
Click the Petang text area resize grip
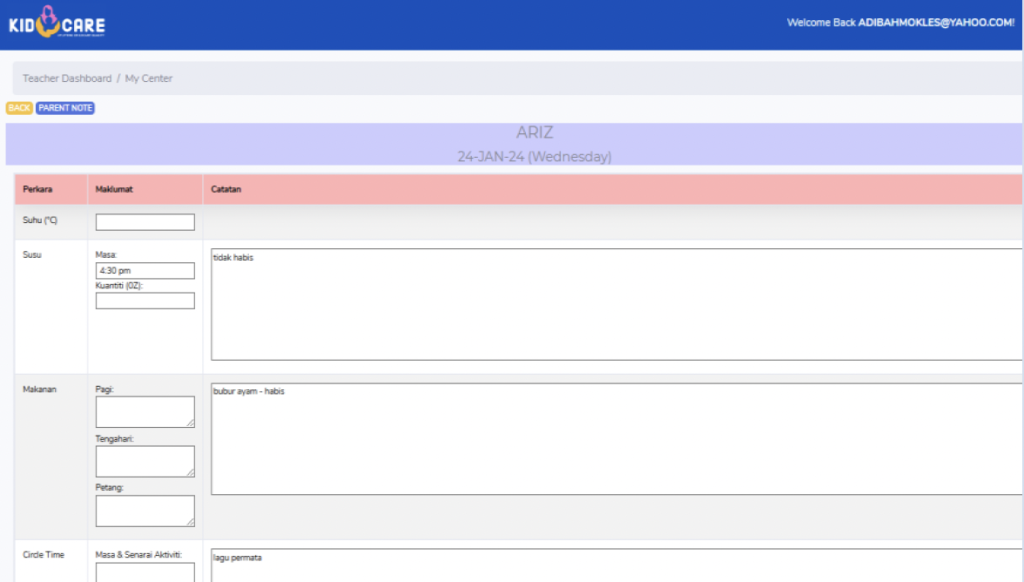point(191,522)
